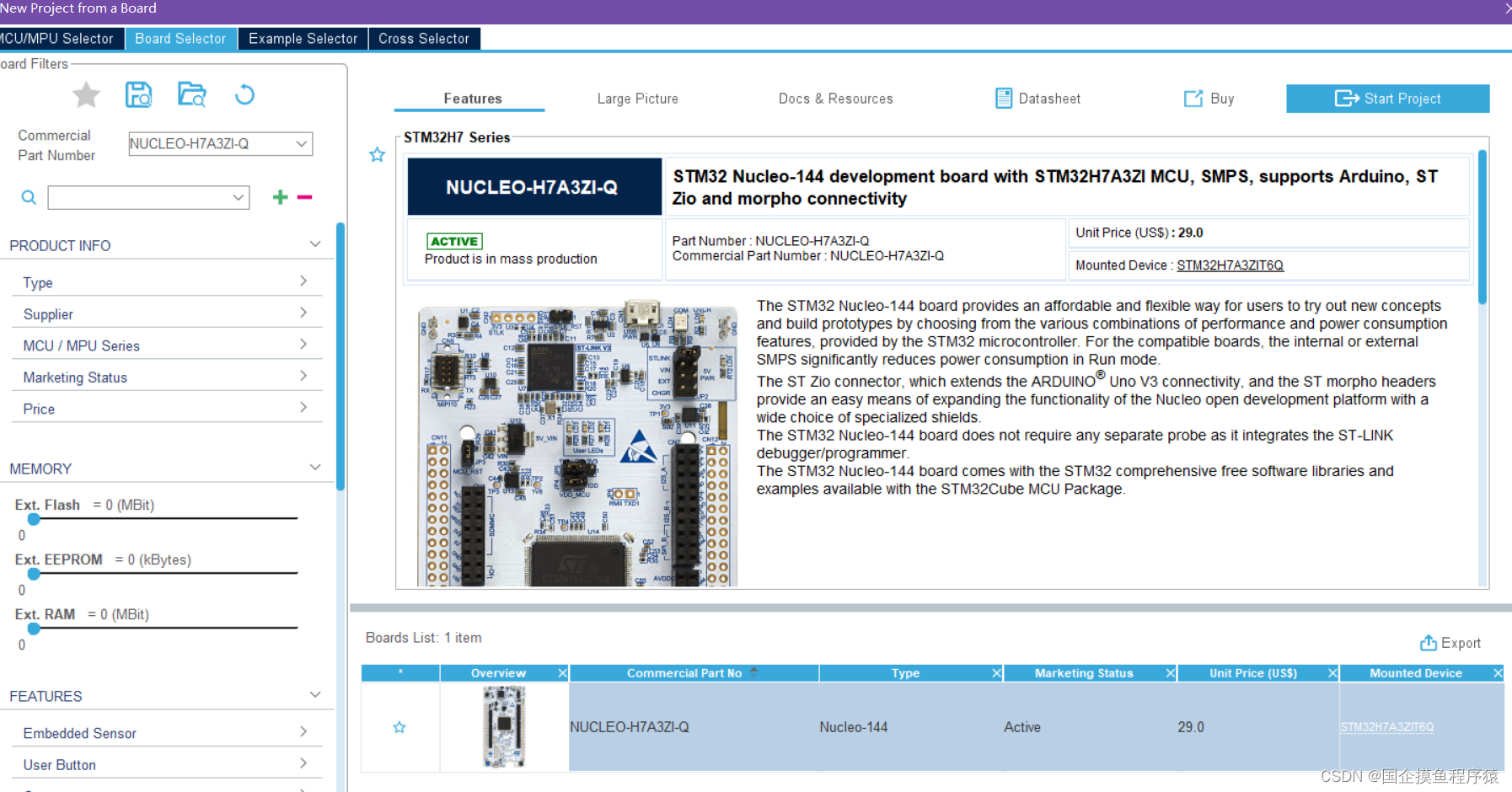Select the Features tab
Screen dimensions: 1512x792
473,99
